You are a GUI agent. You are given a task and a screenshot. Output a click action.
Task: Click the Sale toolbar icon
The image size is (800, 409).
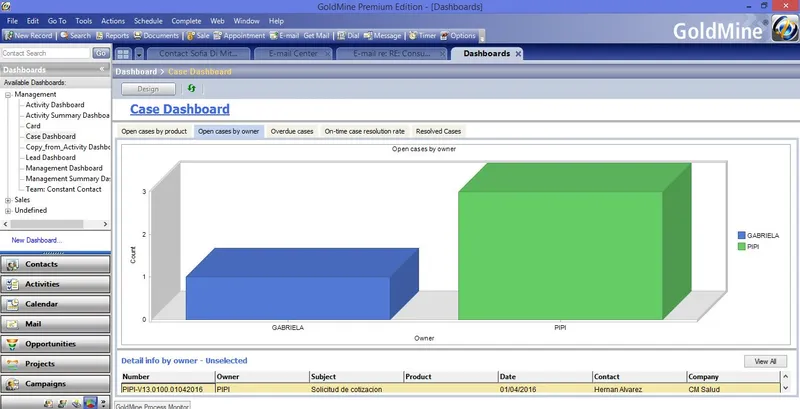pyautogui.click(x=198, y=36)
